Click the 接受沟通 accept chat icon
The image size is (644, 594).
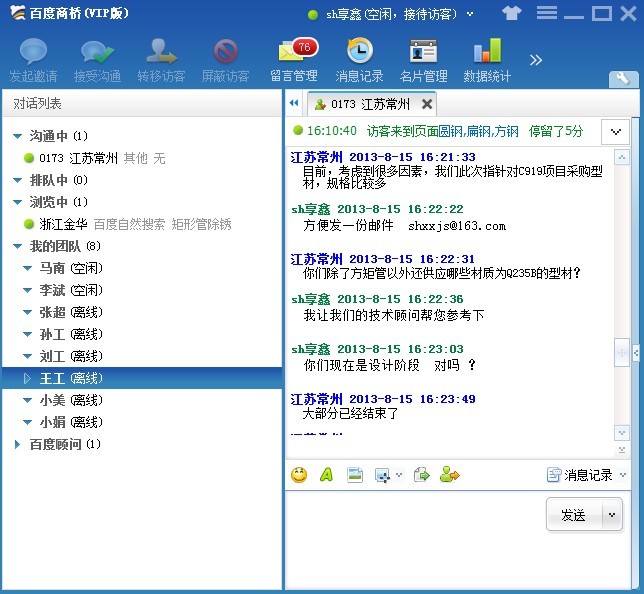(97, 52)
